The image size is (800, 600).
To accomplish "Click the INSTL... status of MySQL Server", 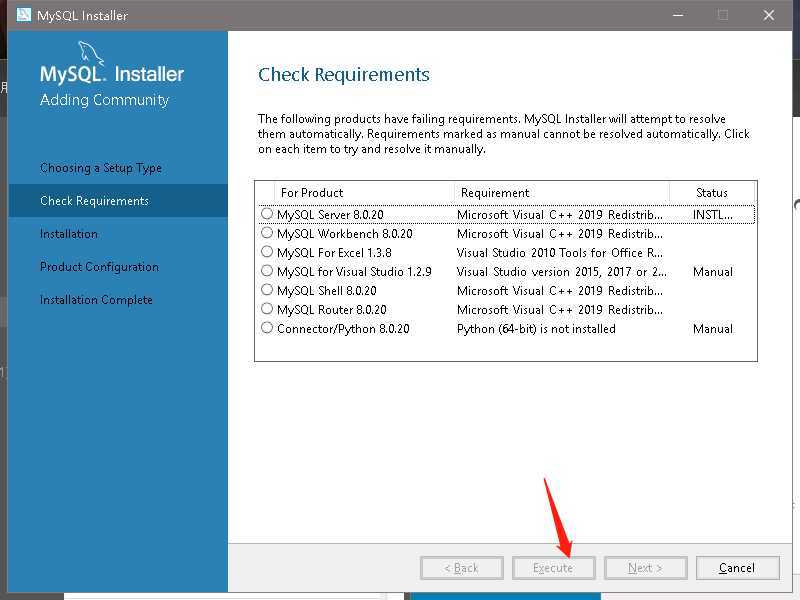I will point(713,215).
